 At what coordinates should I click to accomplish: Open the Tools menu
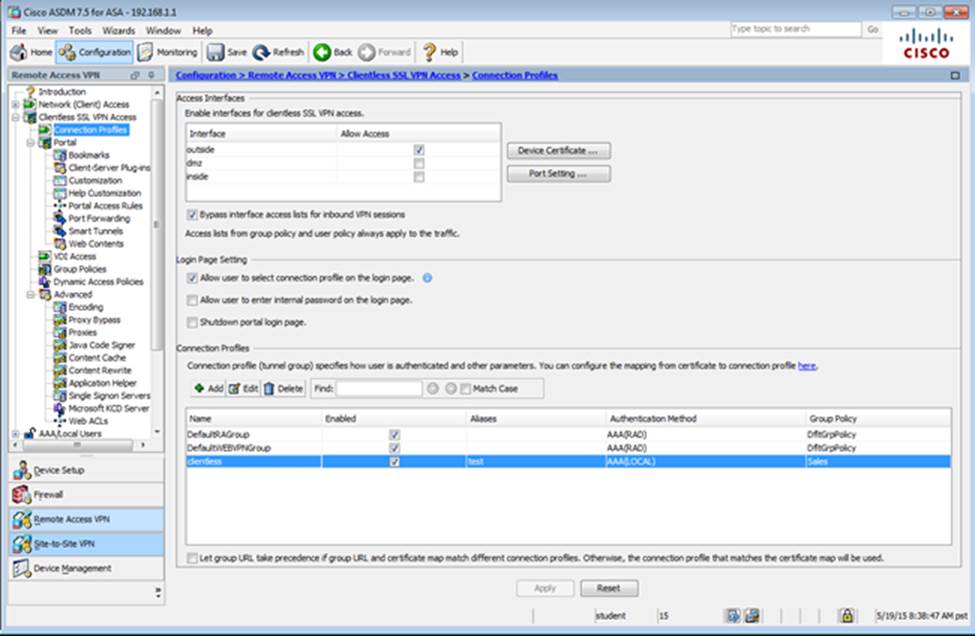coord(79,31)
